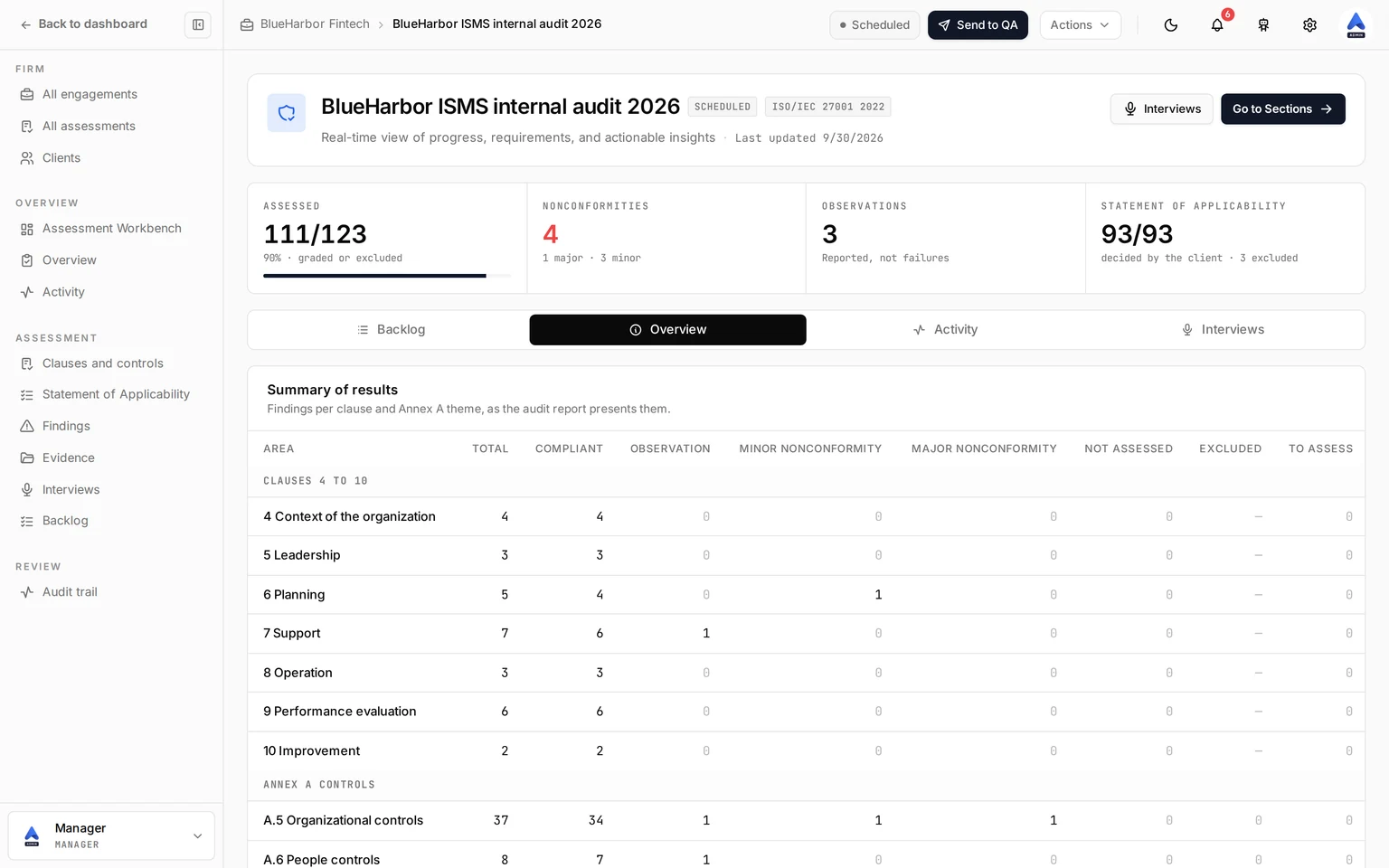Select the '6 Planning' row
This screenshot has width=1389, height=868.
tap(806, 595)
